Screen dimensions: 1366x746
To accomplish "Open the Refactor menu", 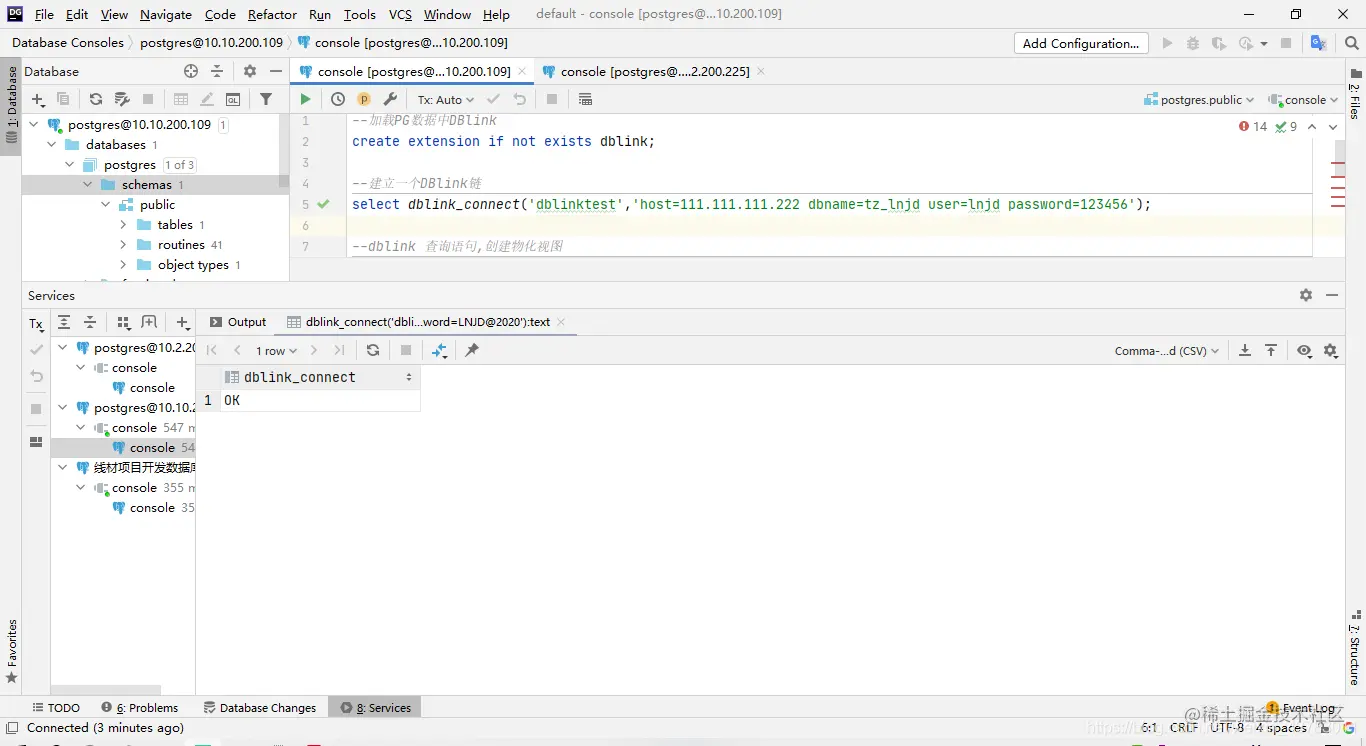I will (x=272, y=14).
